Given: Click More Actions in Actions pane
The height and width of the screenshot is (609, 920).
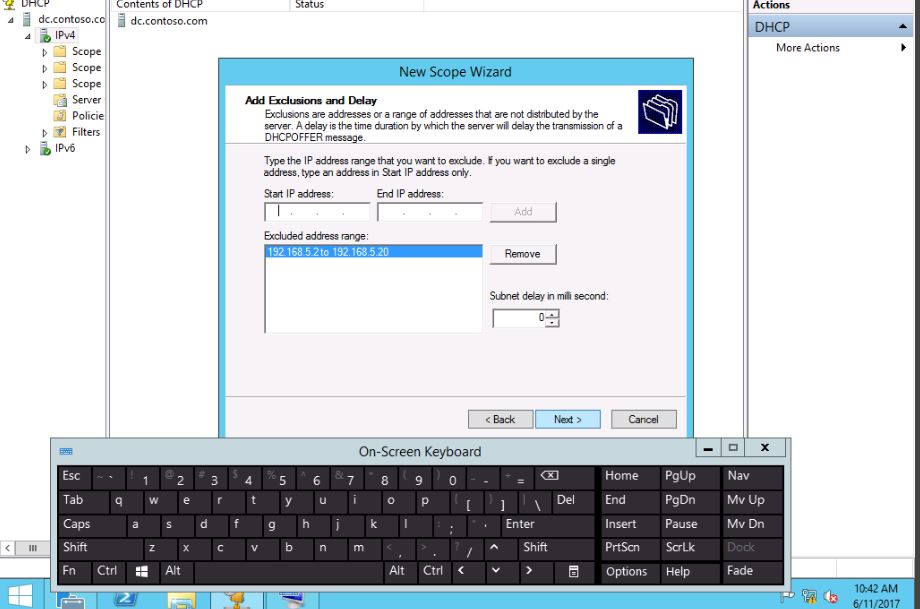Looking at the screenshot, I should click(807, 48).
